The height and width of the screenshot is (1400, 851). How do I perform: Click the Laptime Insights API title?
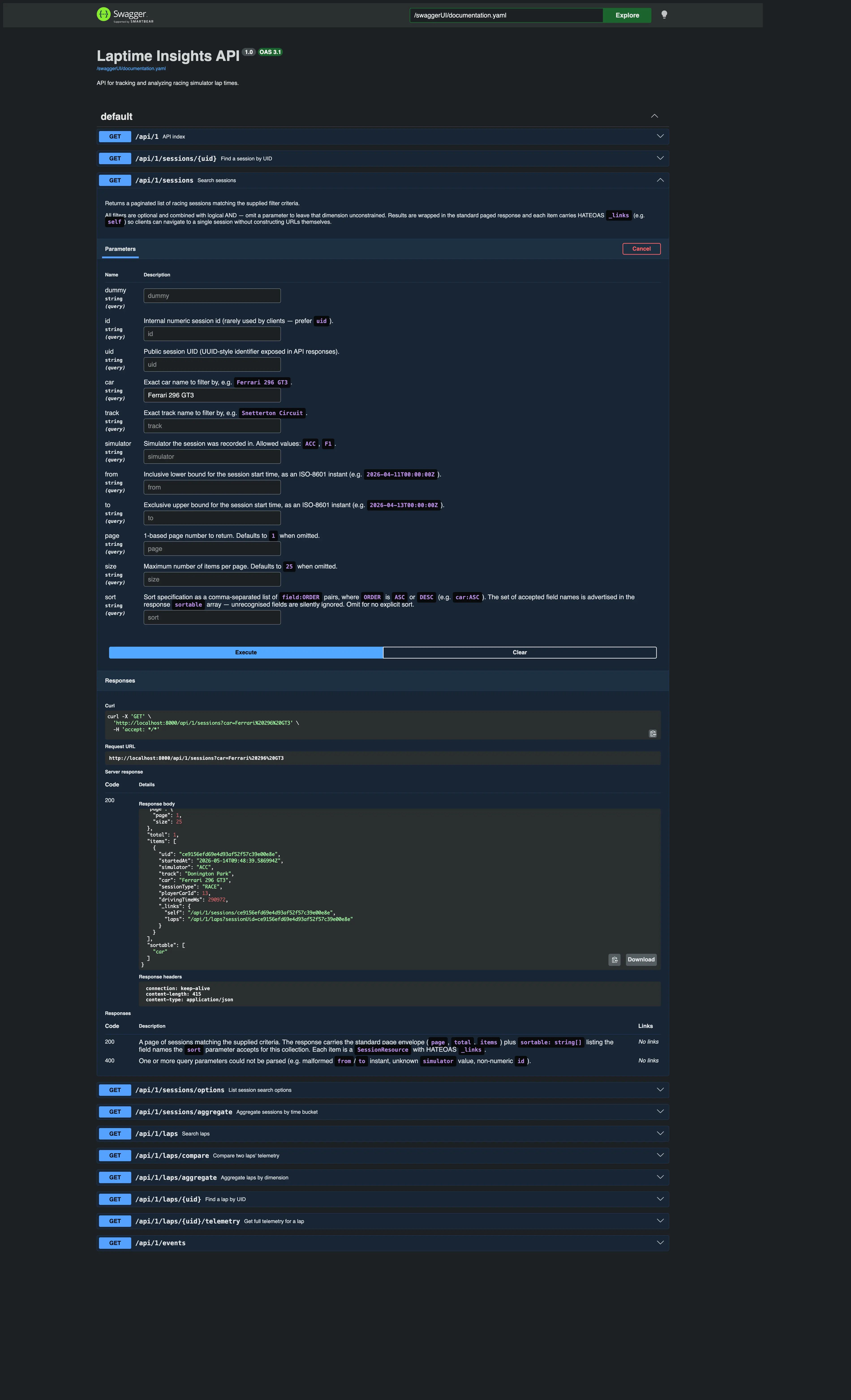(x=168, y=56)
